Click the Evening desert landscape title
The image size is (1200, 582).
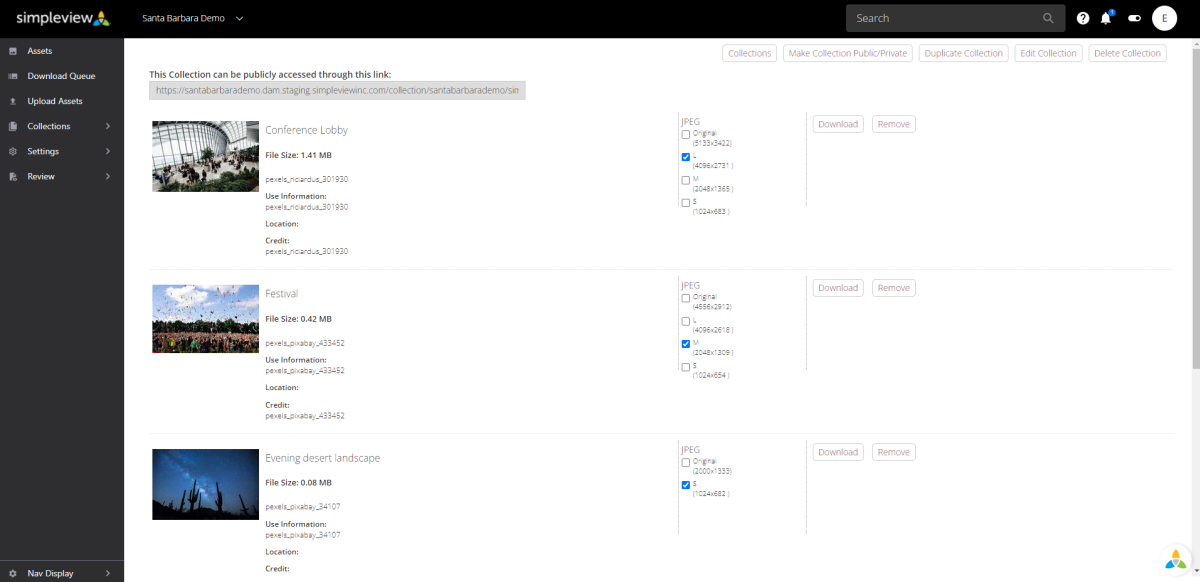pyautogui.click(x=323, y=458)
